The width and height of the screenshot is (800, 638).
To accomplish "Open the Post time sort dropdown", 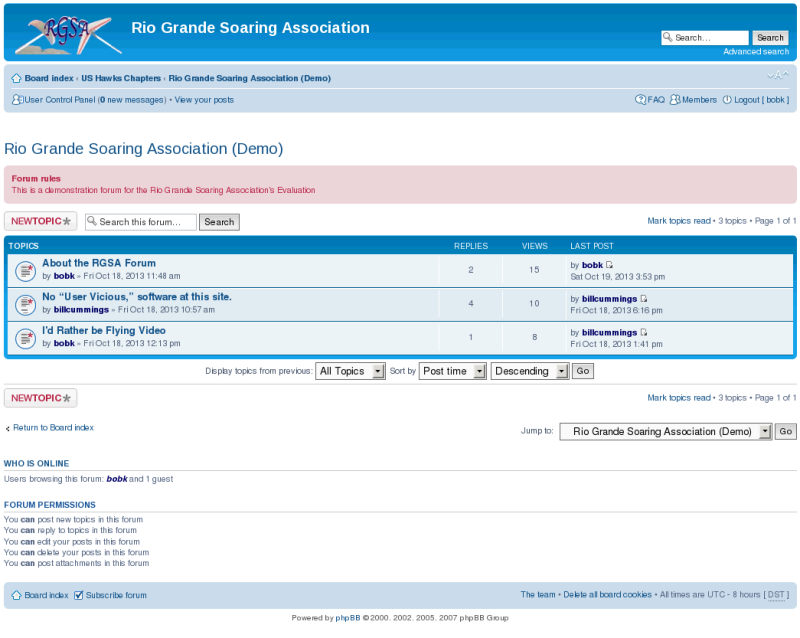I will point(452,371).
